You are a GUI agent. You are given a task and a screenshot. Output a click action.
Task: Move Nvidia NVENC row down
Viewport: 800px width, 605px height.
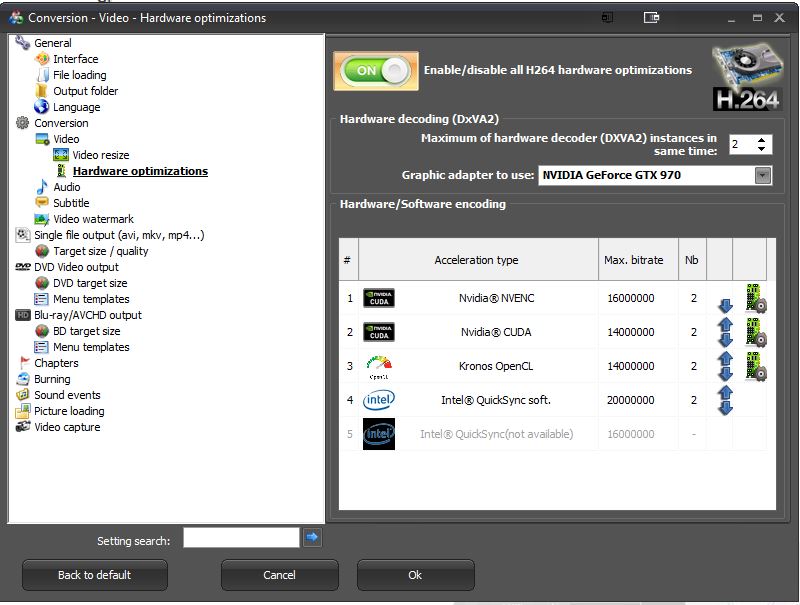(726, 306)
